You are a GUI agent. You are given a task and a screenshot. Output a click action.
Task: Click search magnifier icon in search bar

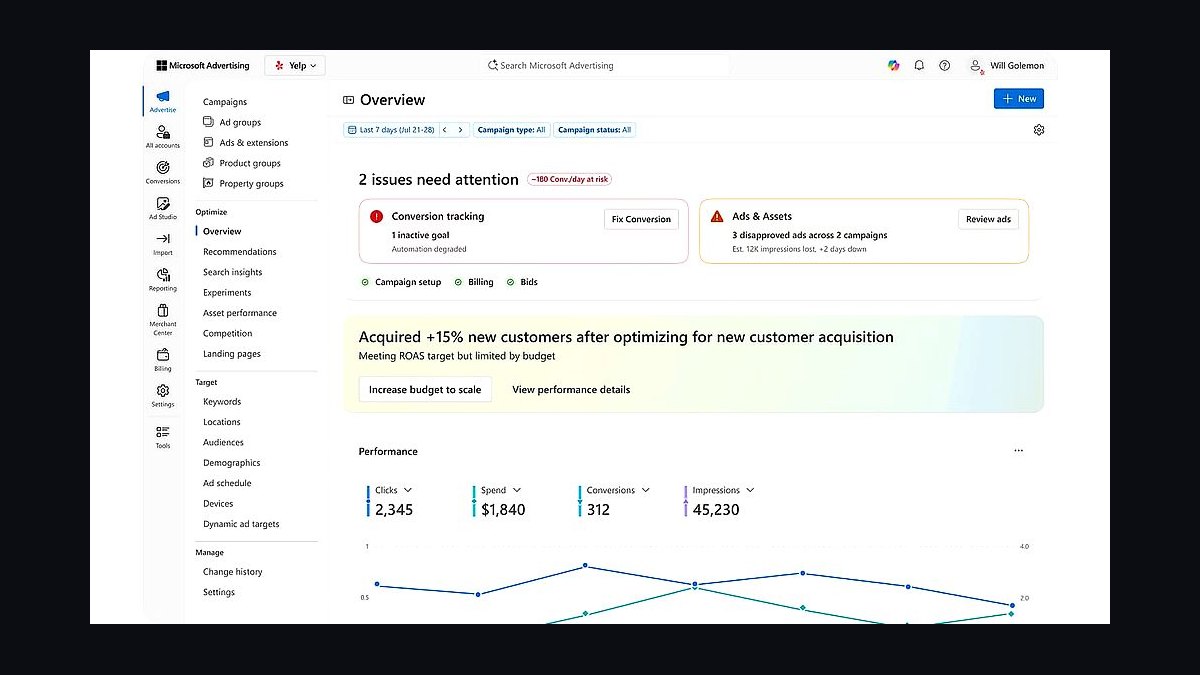pos(492,66)
